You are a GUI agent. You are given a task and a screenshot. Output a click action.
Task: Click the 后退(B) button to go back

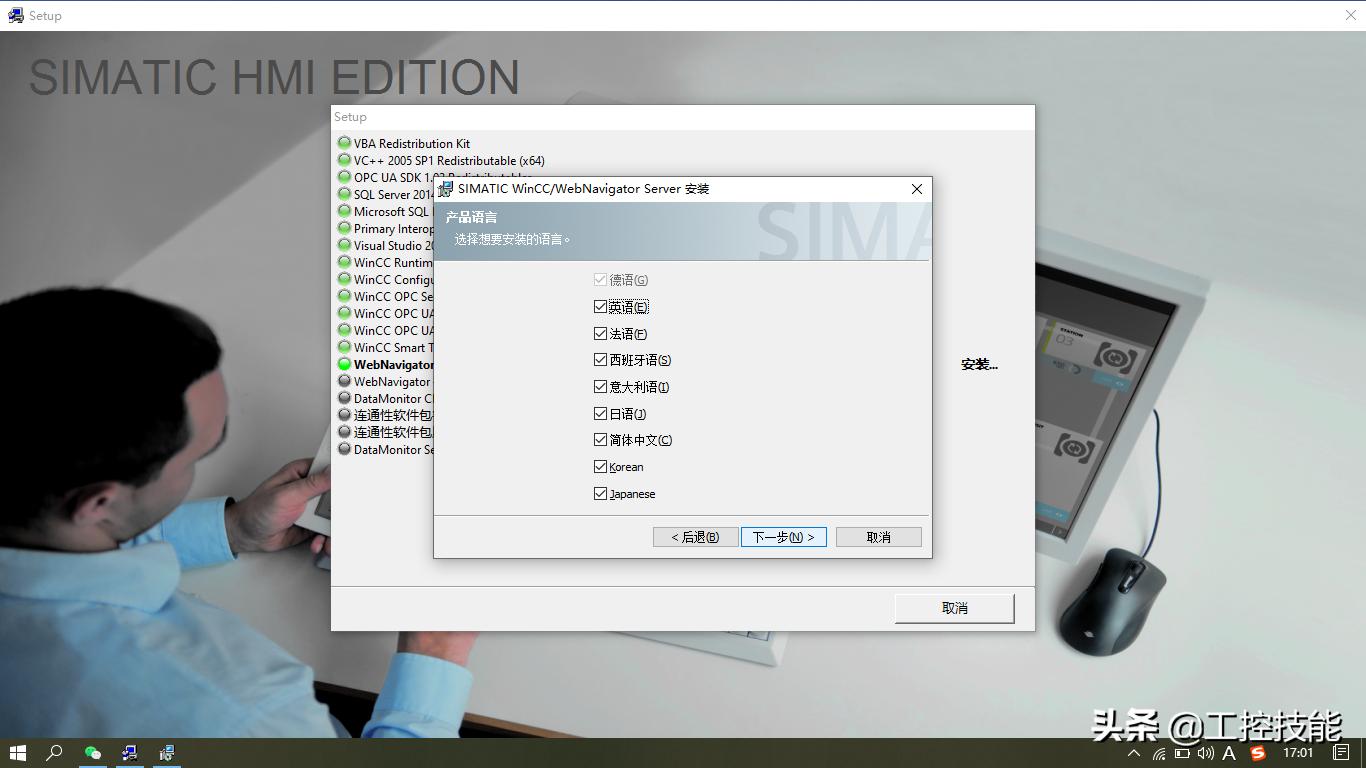tap(695, 536)
